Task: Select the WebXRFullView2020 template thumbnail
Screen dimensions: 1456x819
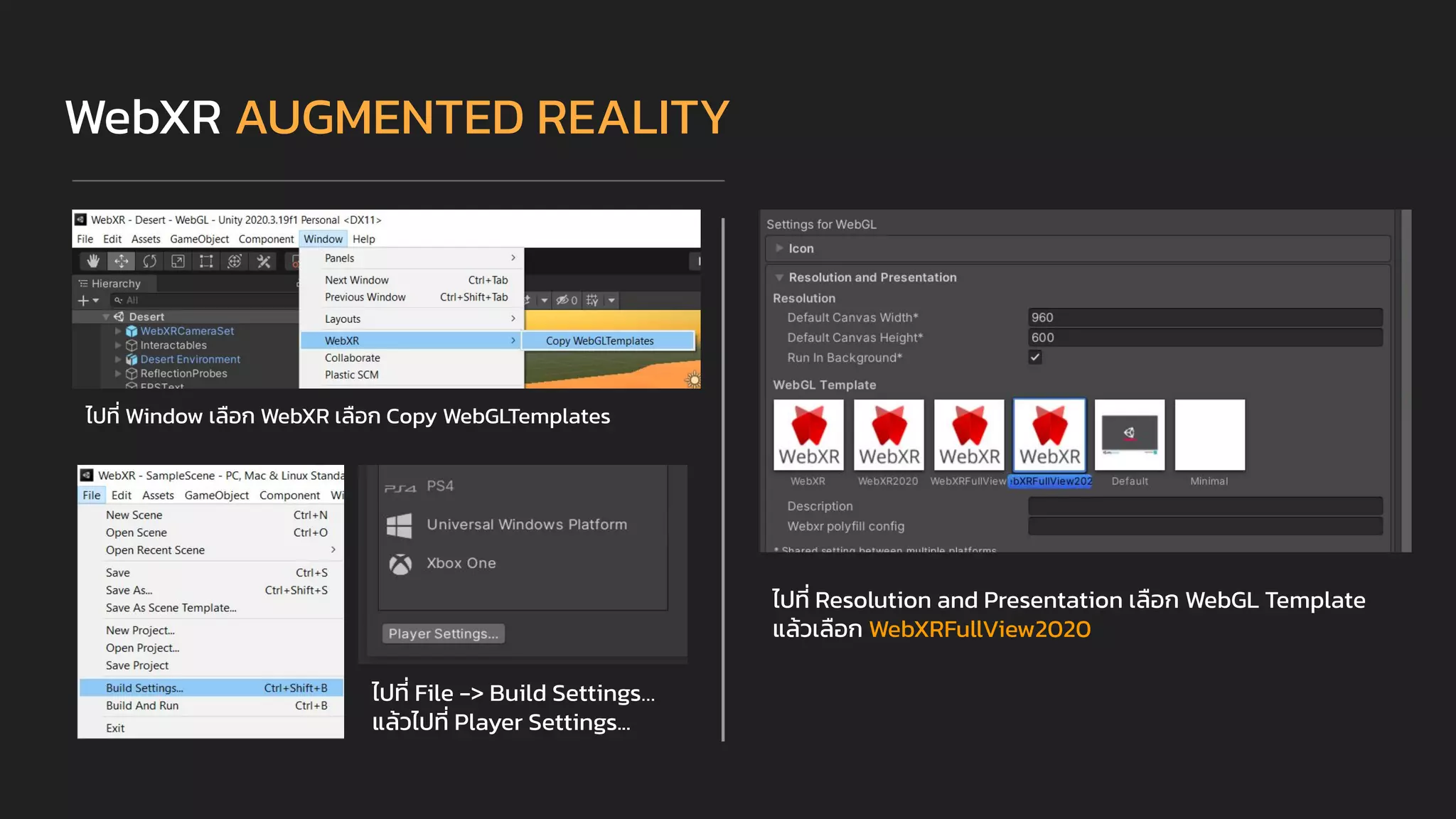Action: (1049, 434)
